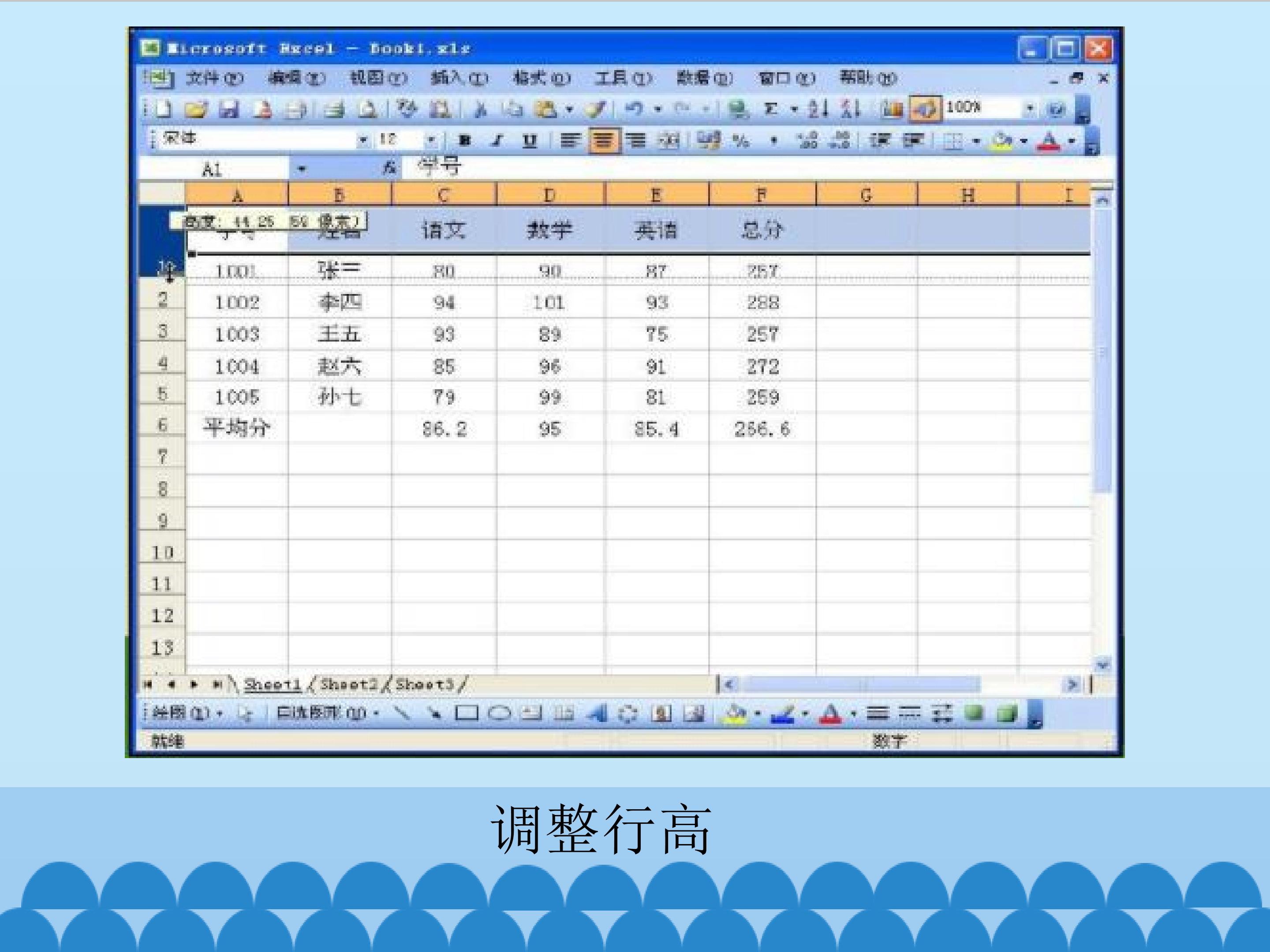Open the Print Preview toolbar icon
This screenshot has height=952, width=1270.
368,108
